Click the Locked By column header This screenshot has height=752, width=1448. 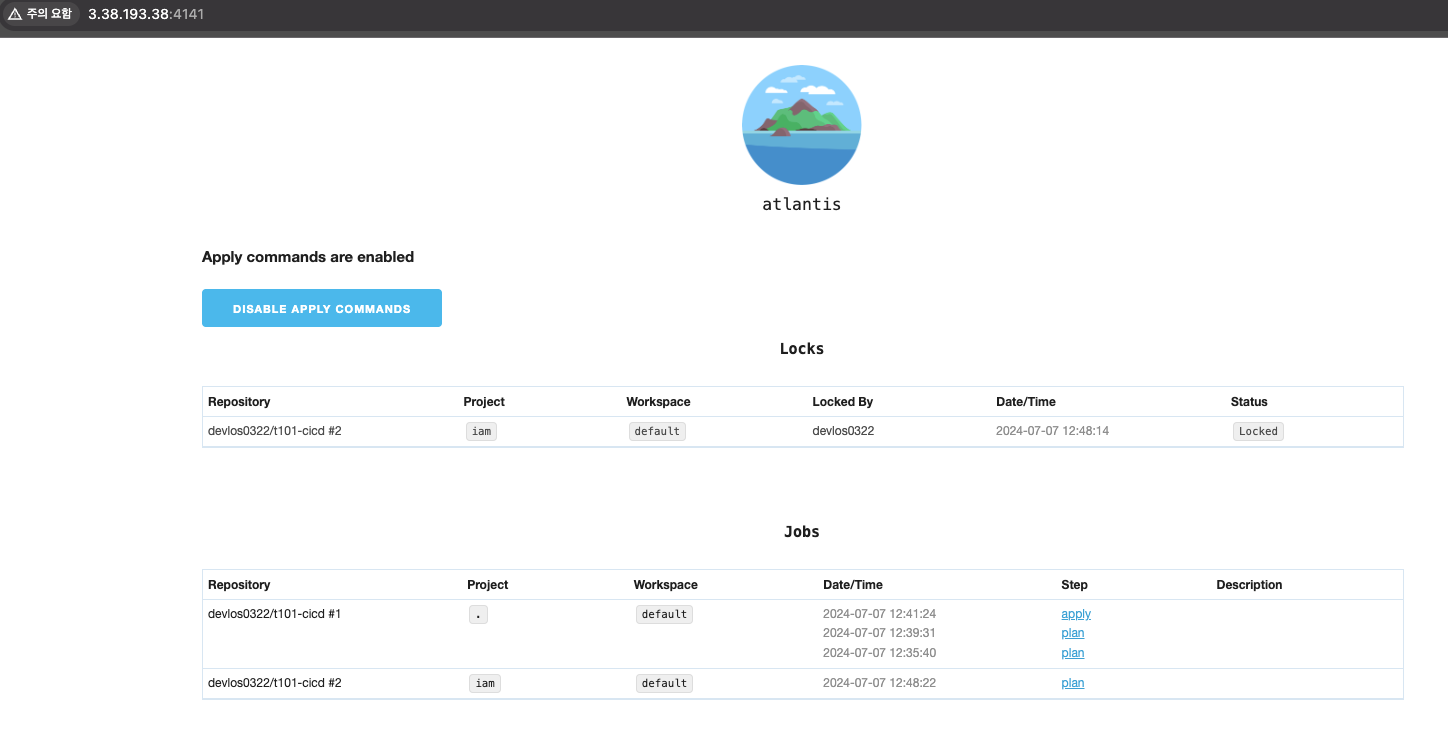pos(842,402)
